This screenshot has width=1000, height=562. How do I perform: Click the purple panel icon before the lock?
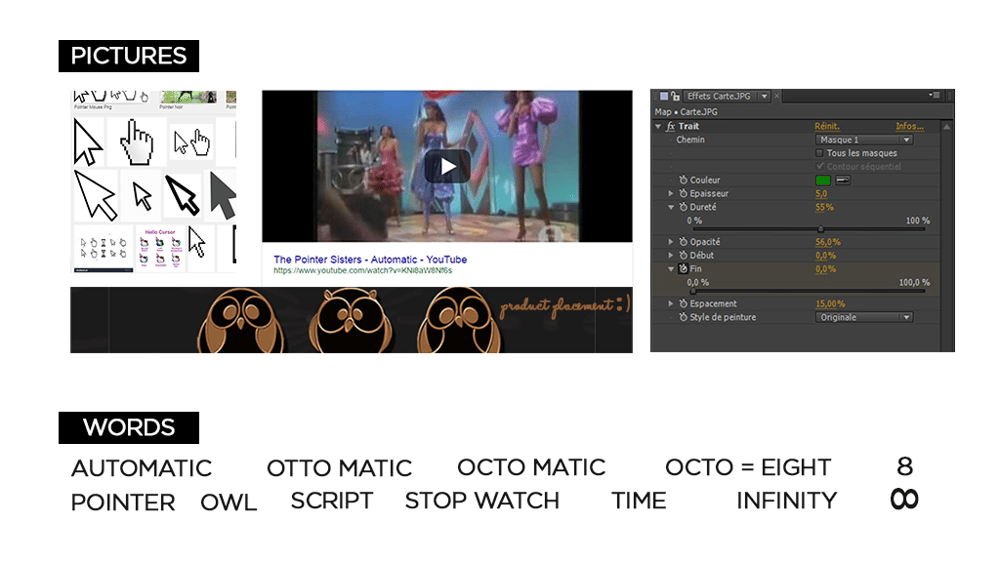[663, 96]
